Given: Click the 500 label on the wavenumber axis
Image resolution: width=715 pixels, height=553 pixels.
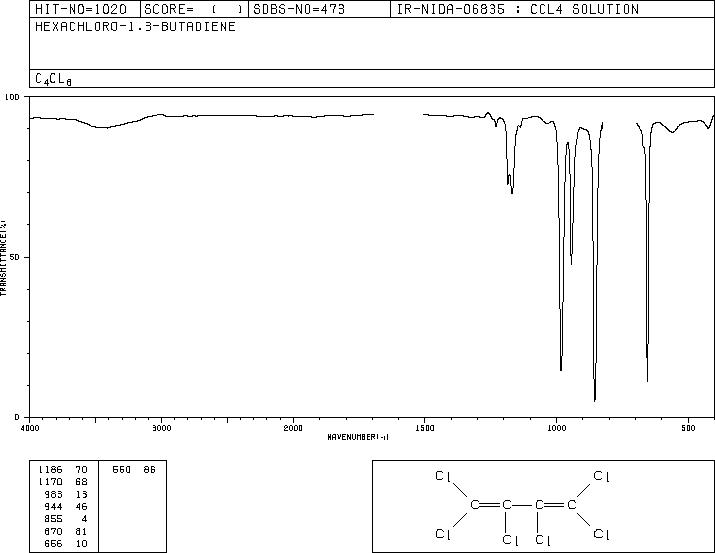Looking at the screenshot, I should [688, 428].
